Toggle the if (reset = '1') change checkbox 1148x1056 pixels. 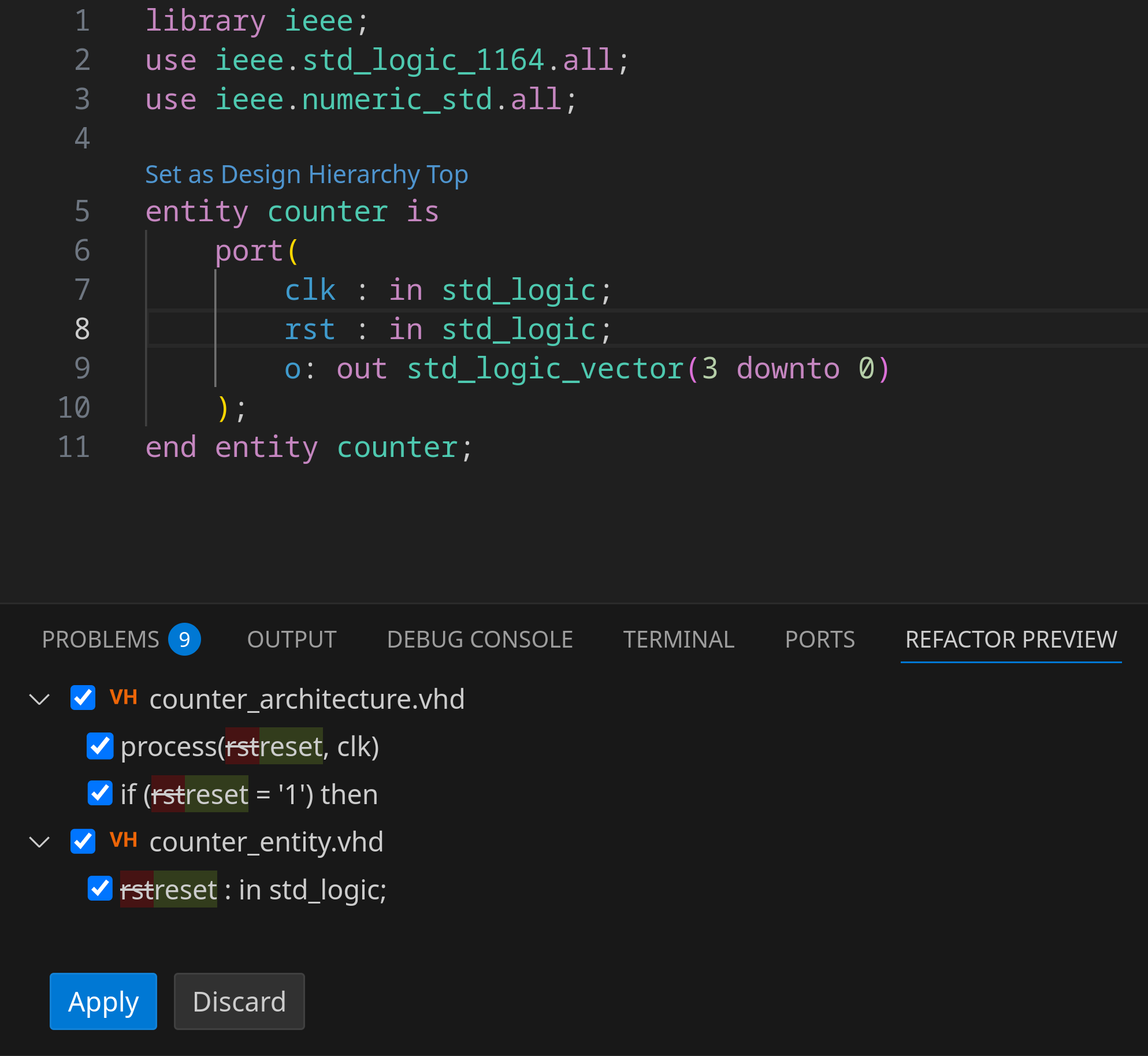pyautogui.click(x=100, y=794)
